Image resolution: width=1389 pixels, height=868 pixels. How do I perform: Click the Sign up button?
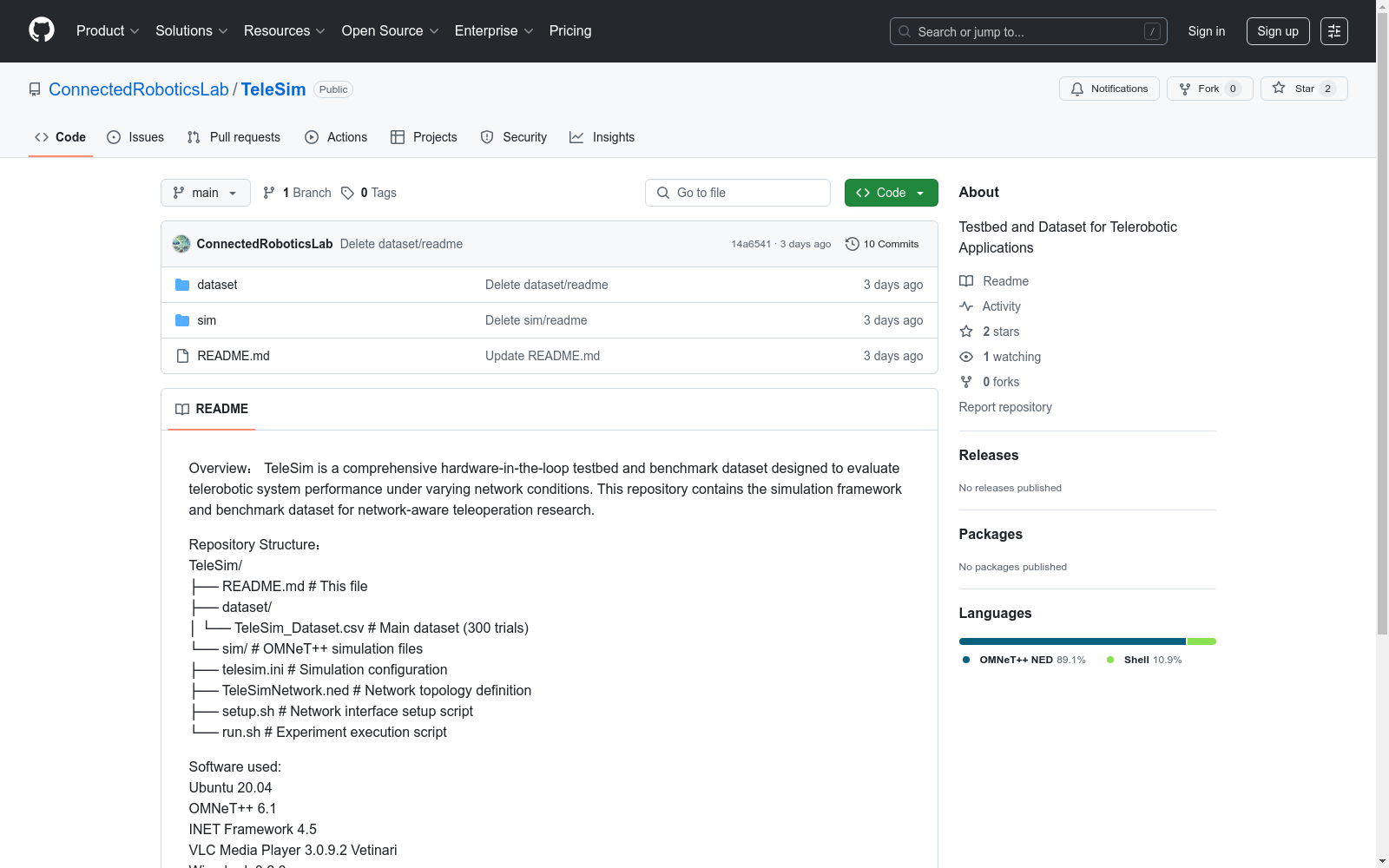click(x=1278, y=31)
